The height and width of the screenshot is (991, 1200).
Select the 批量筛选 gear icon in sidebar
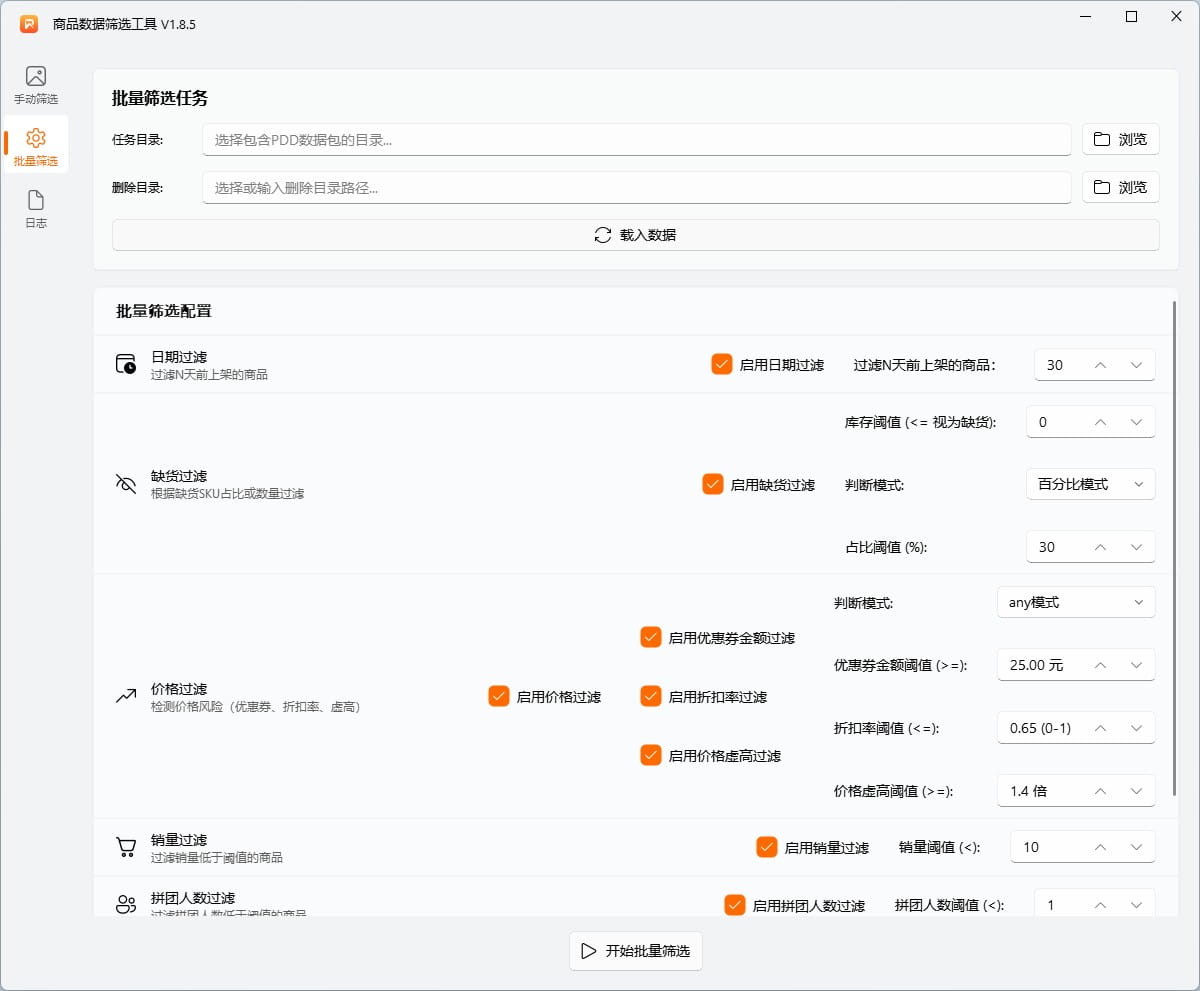point(36,138)
